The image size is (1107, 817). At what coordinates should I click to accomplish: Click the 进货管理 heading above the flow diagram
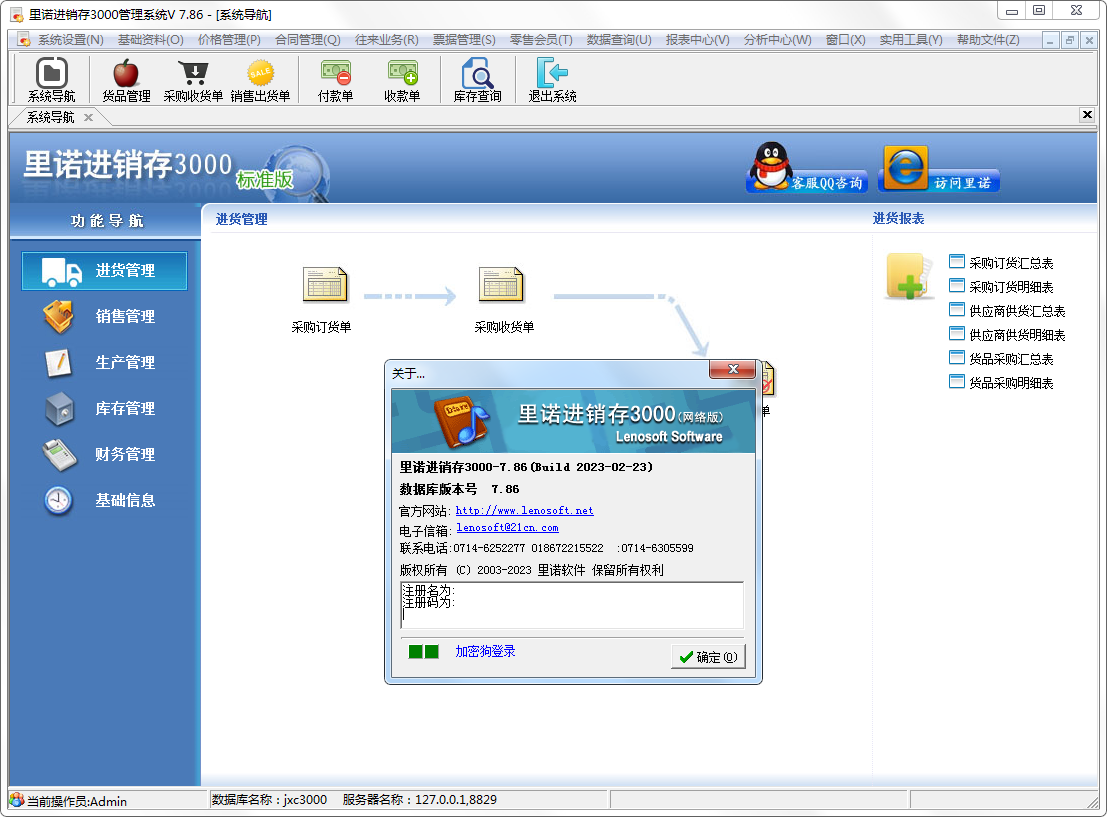click(241, 220)
